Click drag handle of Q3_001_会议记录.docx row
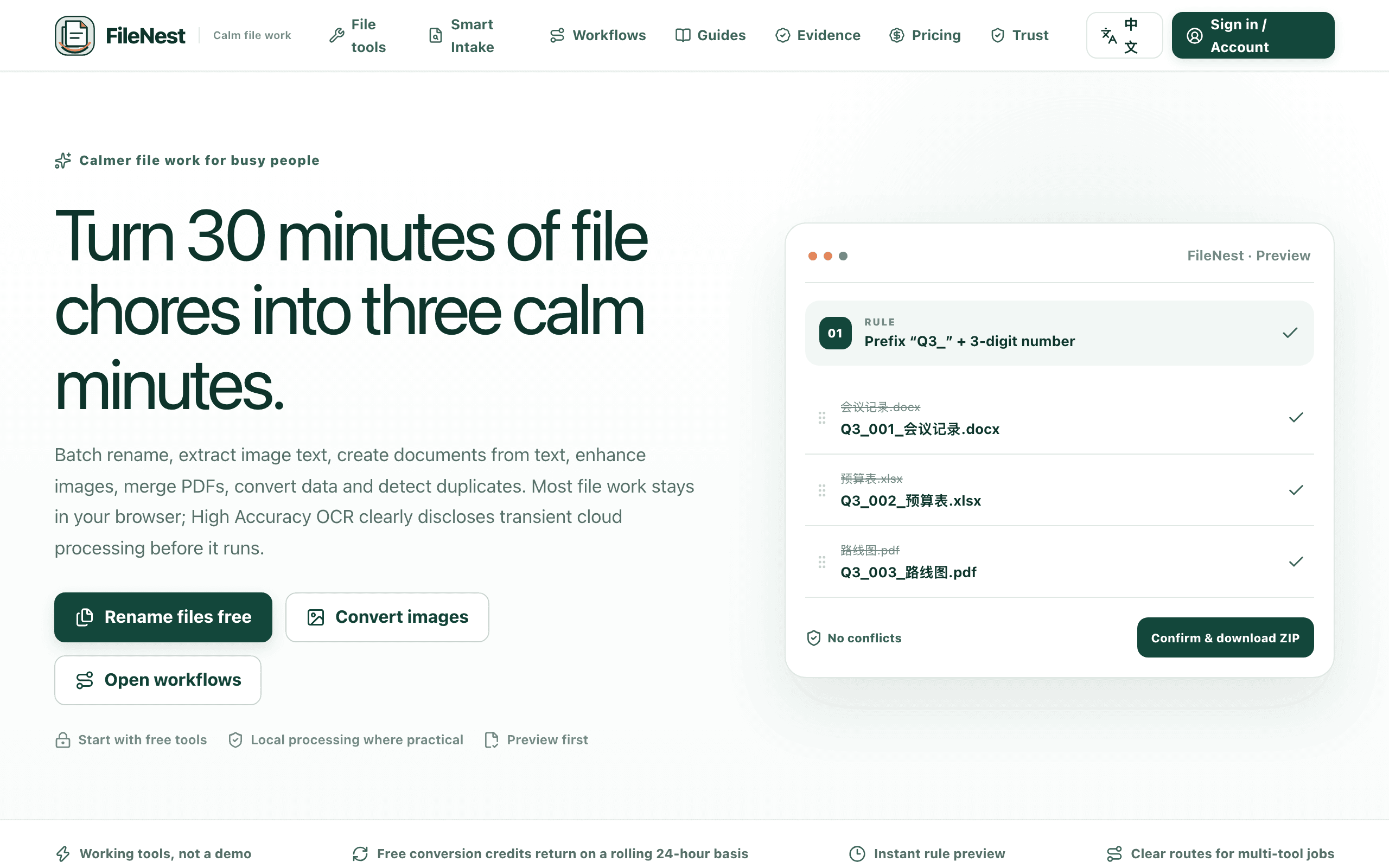The width and height of the screenshot is (1389, 868). [822, 417]
